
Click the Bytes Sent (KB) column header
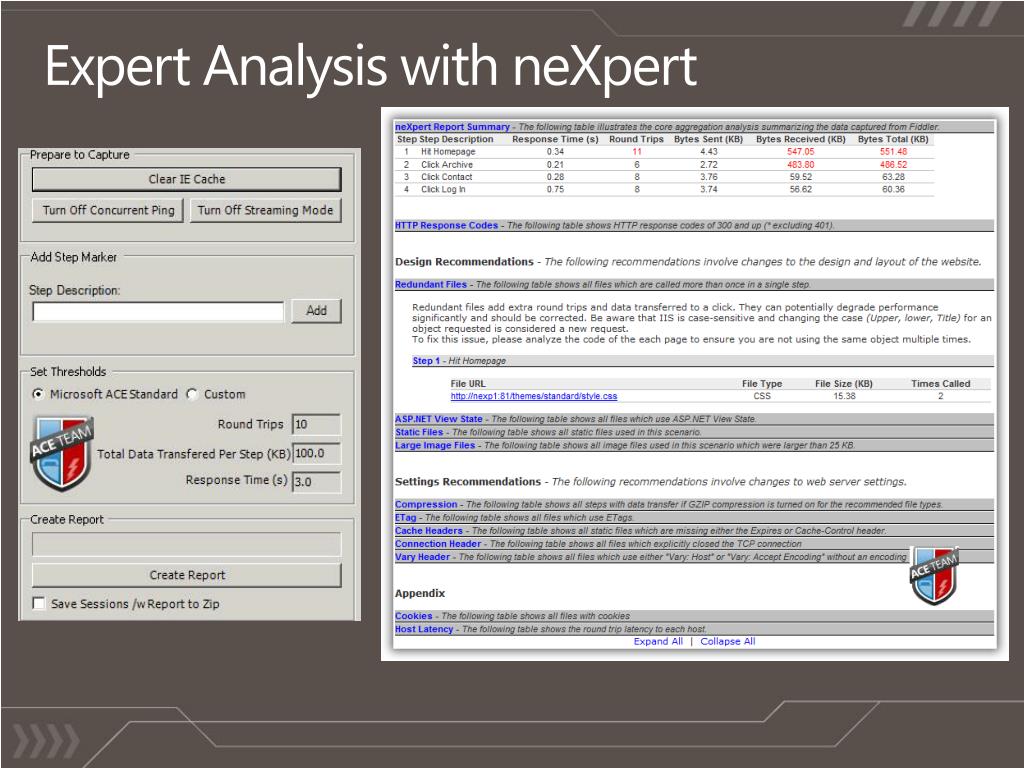(709, 139)
